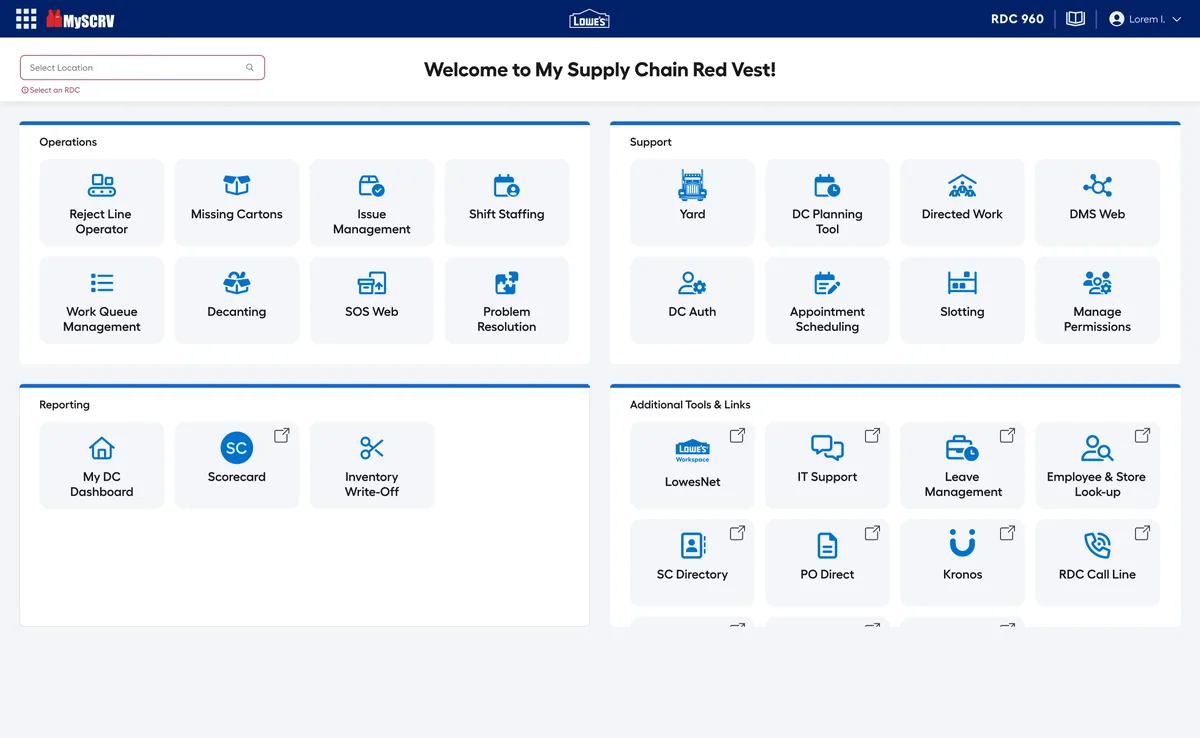Expand the Lorem I. user dropdown chevron
1200x738 pixels.
tap(1177, 19)
